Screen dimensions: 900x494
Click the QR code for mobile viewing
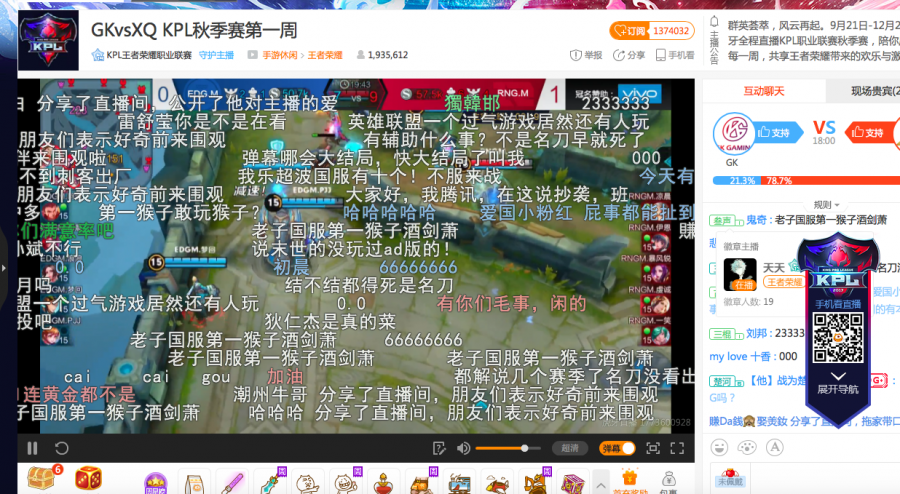(x=838, y=338)
